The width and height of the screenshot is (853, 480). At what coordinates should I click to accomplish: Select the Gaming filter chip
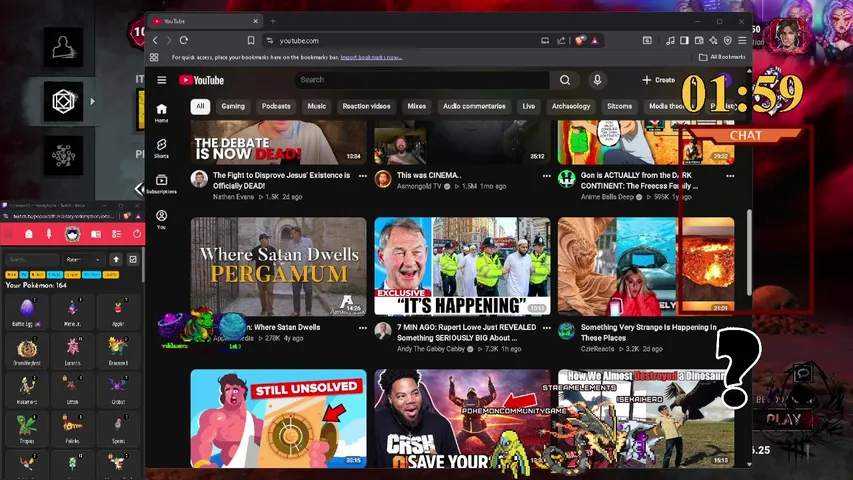click(233, 106)
